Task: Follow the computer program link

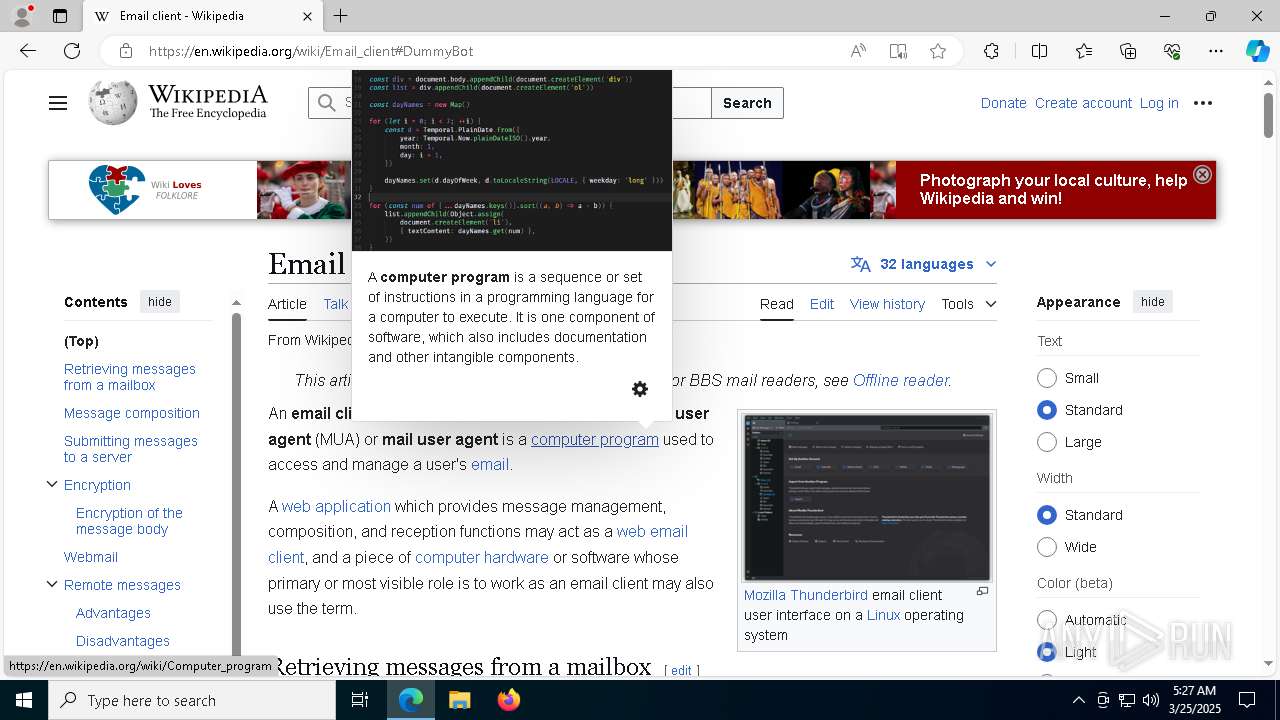Action: (594, 439)
